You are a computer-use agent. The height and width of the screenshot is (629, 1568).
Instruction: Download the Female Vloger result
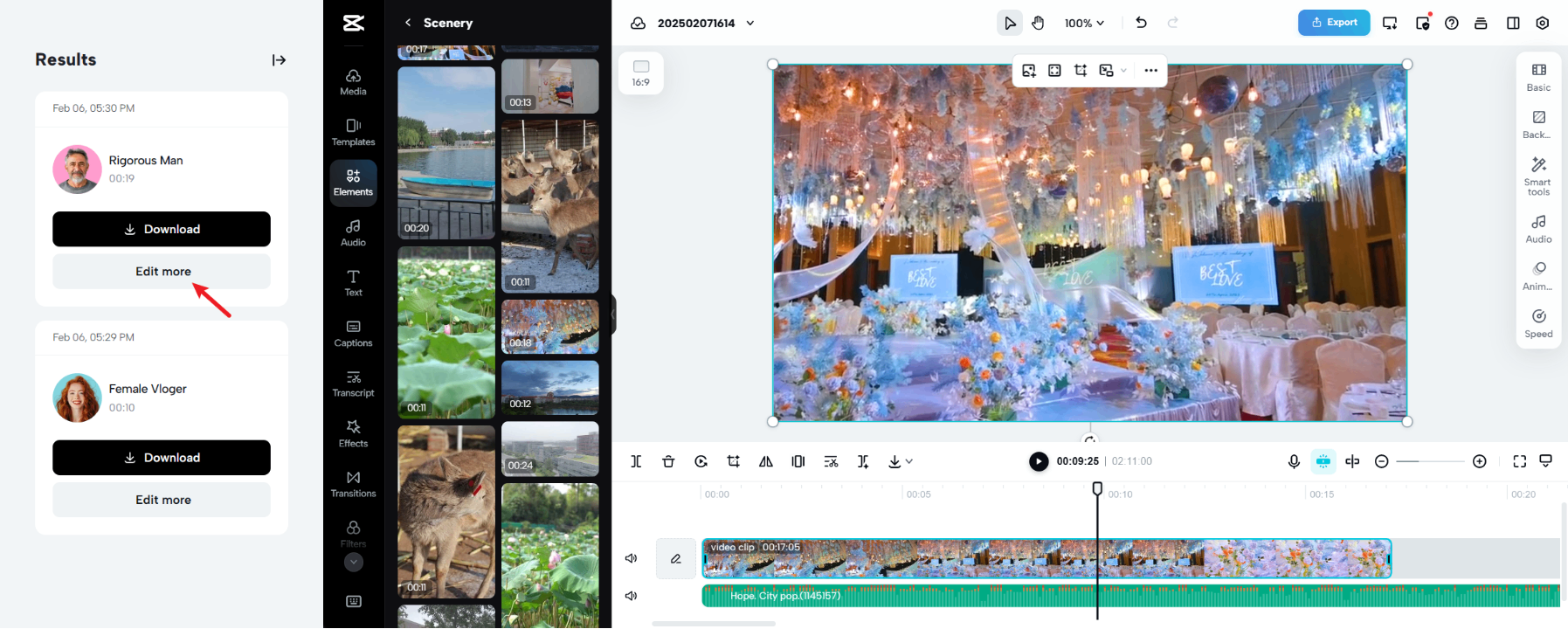[162, 458]
